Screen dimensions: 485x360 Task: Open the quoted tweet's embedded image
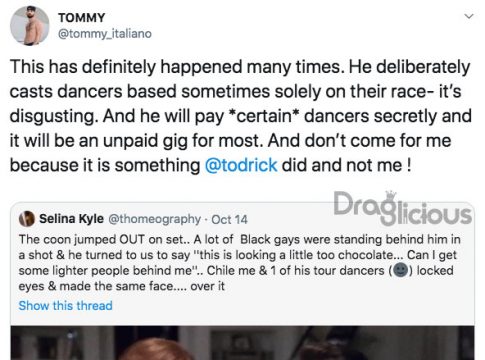point(242,343)
